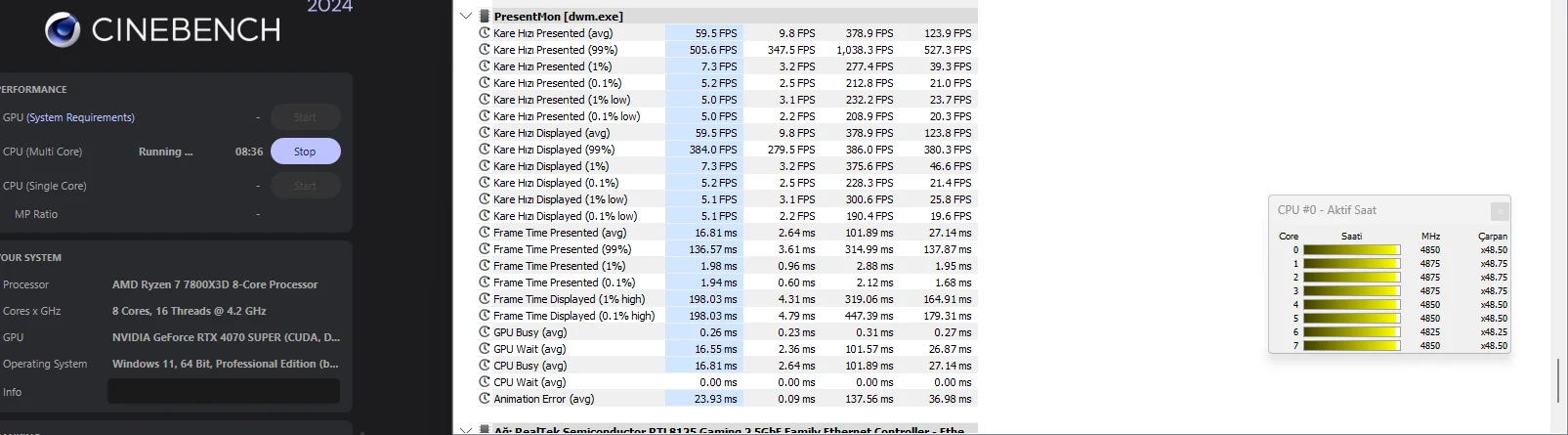The height and width of the screenshot is (435, 1568).
Task: Click the Info text field in Cinebench
Action: coord(224,392)
